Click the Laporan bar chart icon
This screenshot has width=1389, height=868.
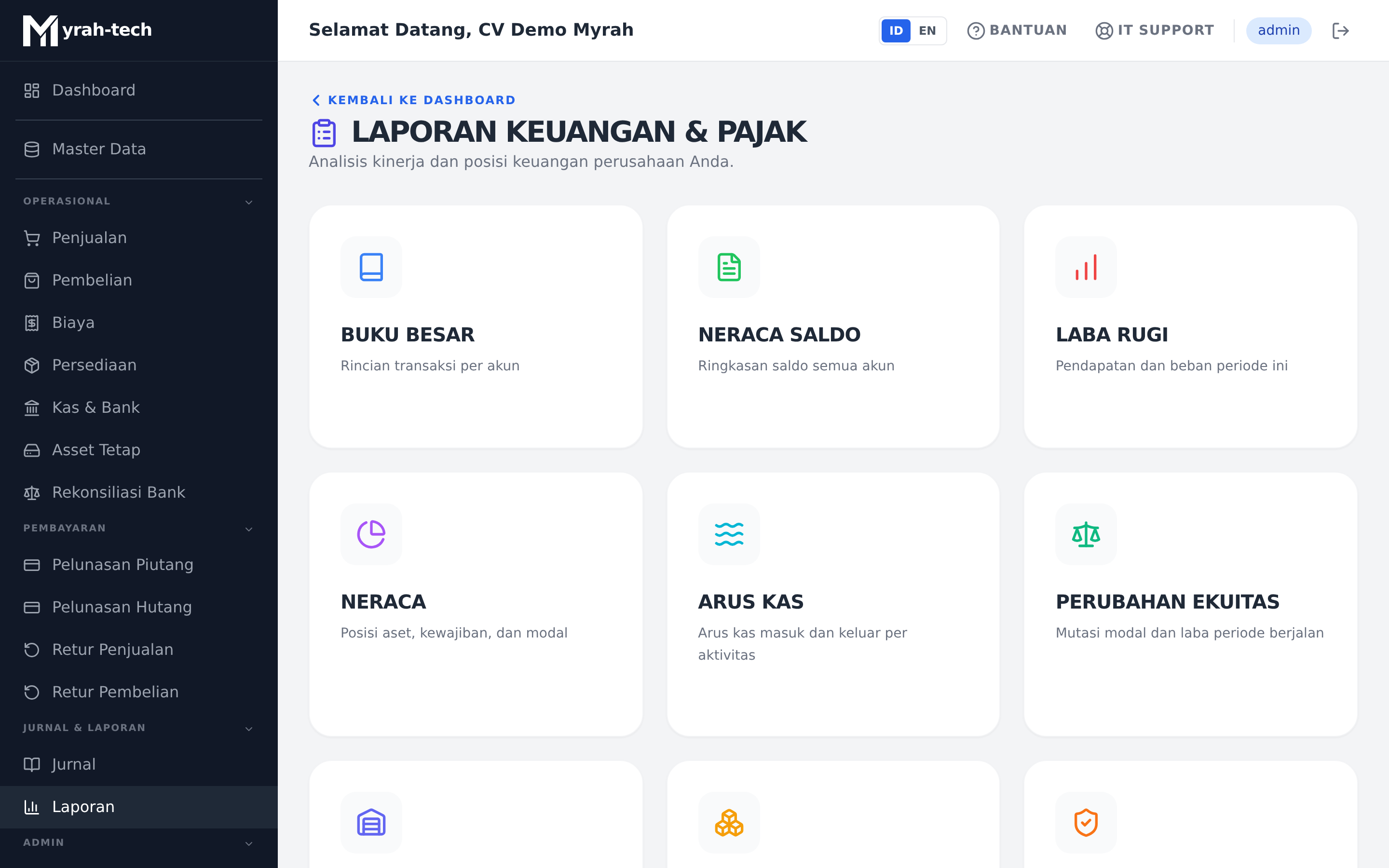click(31, 807)
